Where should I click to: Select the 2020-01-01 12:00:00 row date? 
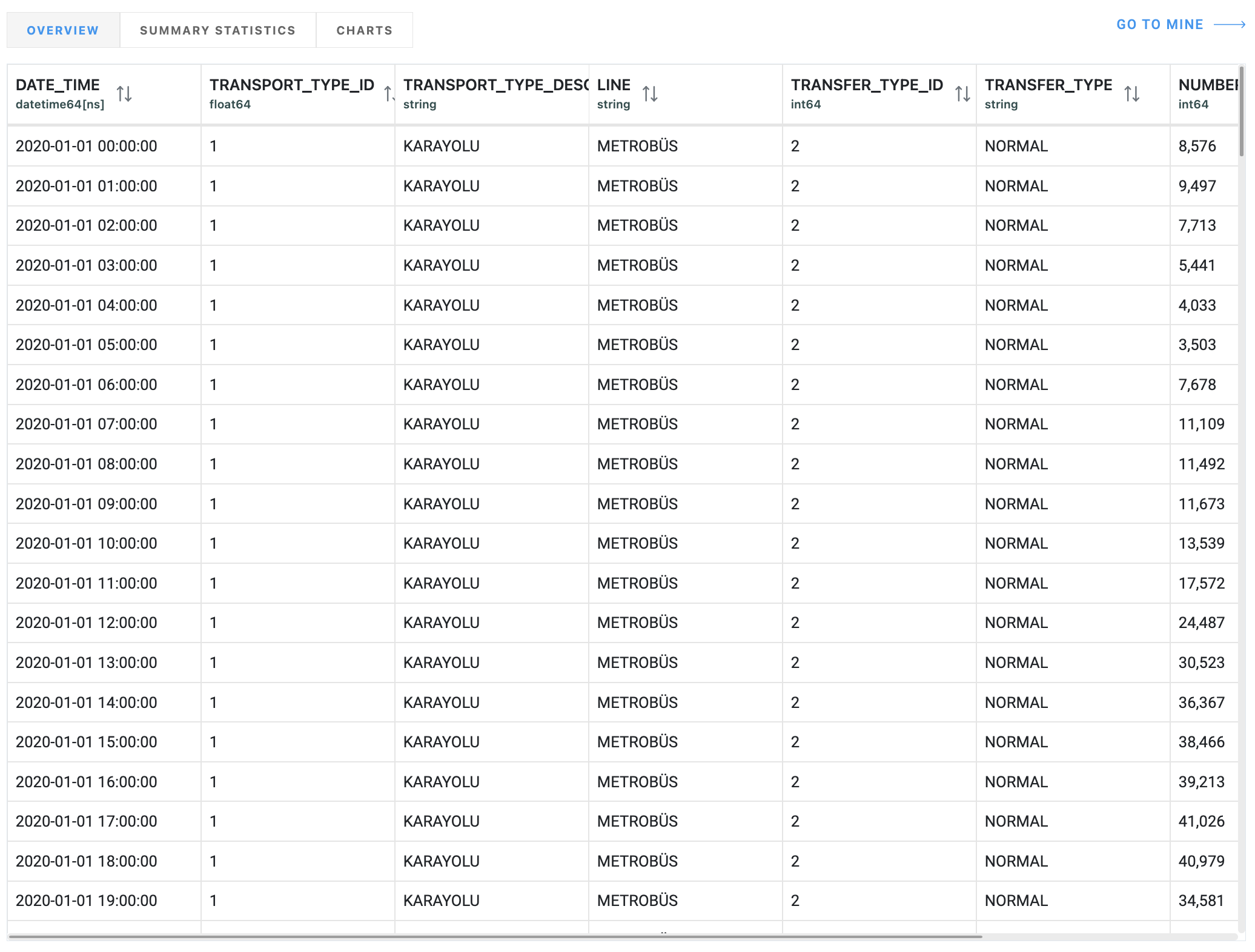pyautogui.click(x=87, y=623)
